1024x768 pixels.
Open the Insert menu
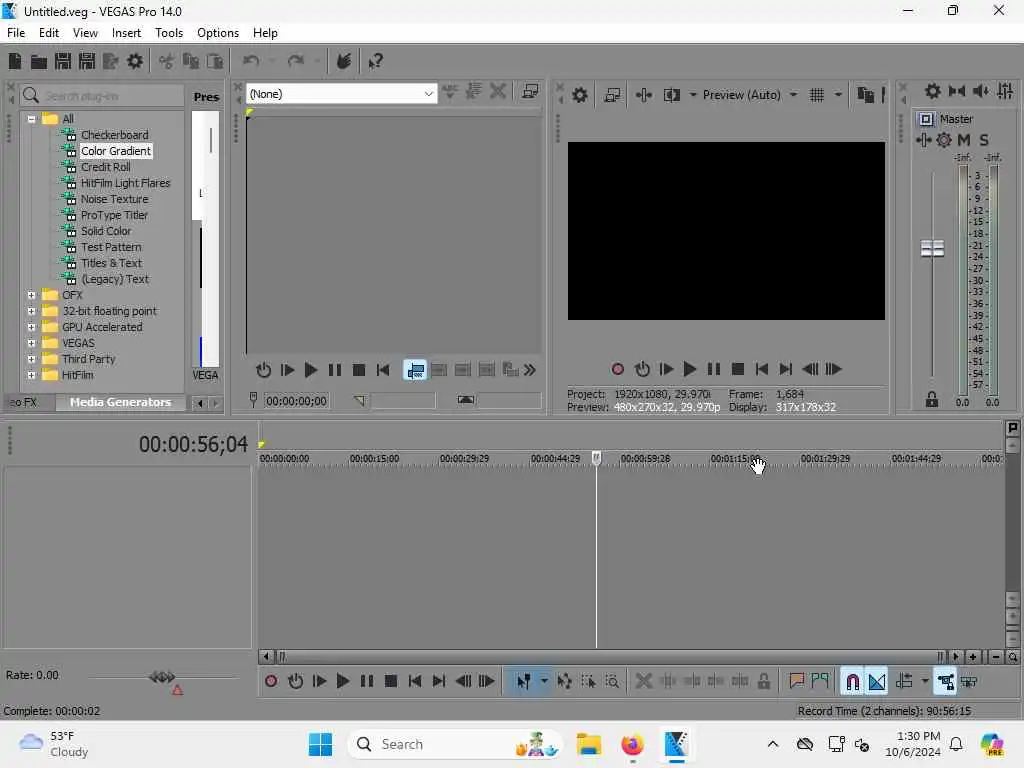tap(126, 33)
